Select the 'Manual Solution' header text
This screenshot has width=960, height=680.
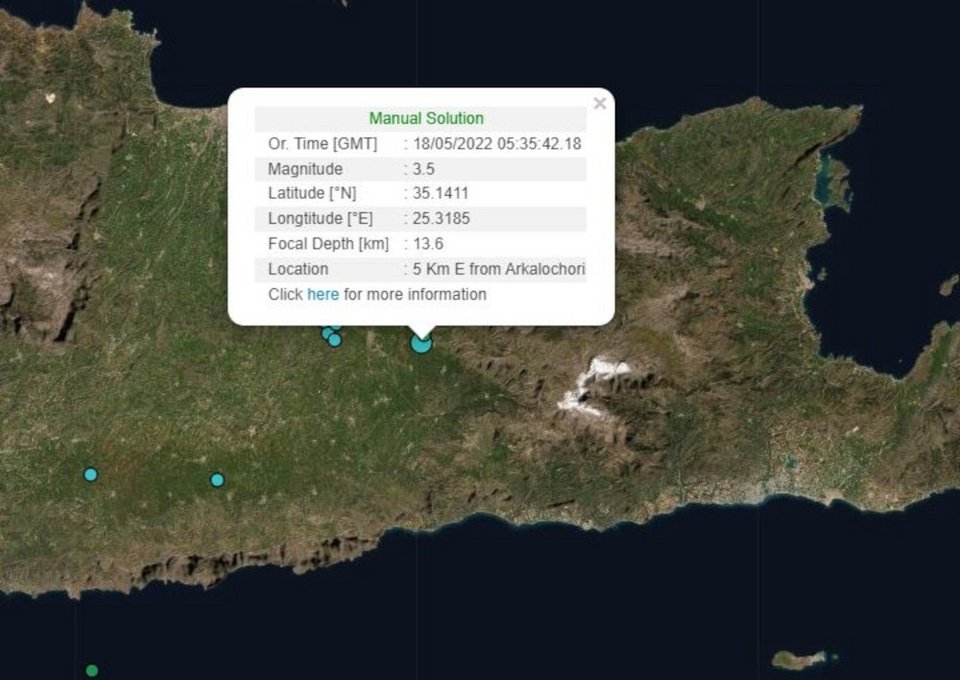426,118
